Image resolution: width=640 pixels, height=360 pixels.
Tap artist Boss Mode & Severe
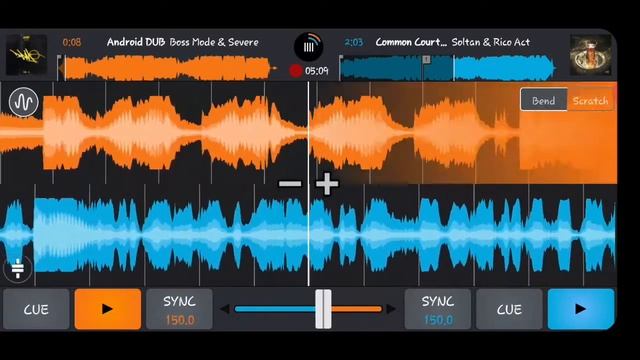pos(214,42)
